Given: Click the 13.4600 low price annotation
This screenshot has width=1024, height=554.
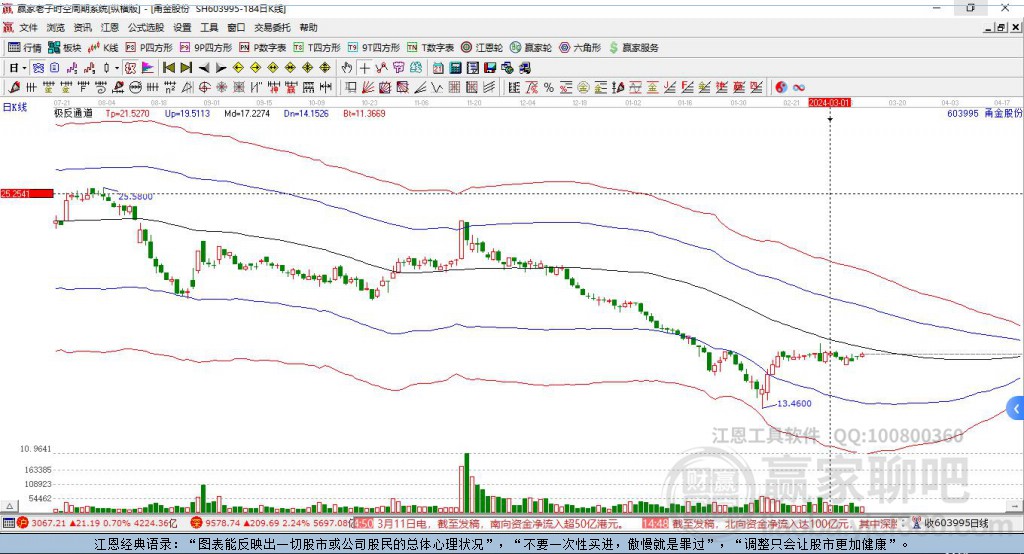Looking at the screenshot, I should [x=794, y=404].
